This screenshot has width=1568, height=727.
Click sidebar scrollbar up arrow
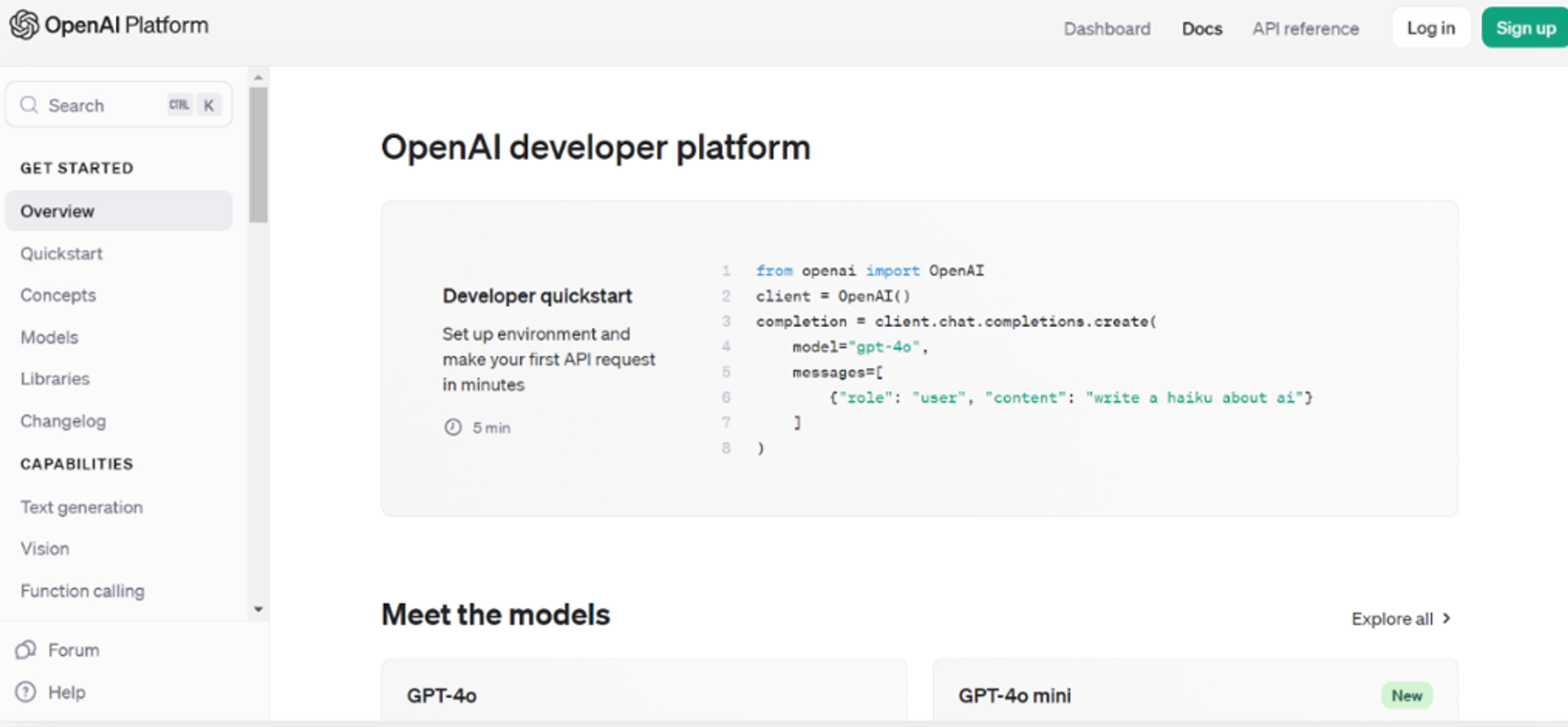pos(258,77)
